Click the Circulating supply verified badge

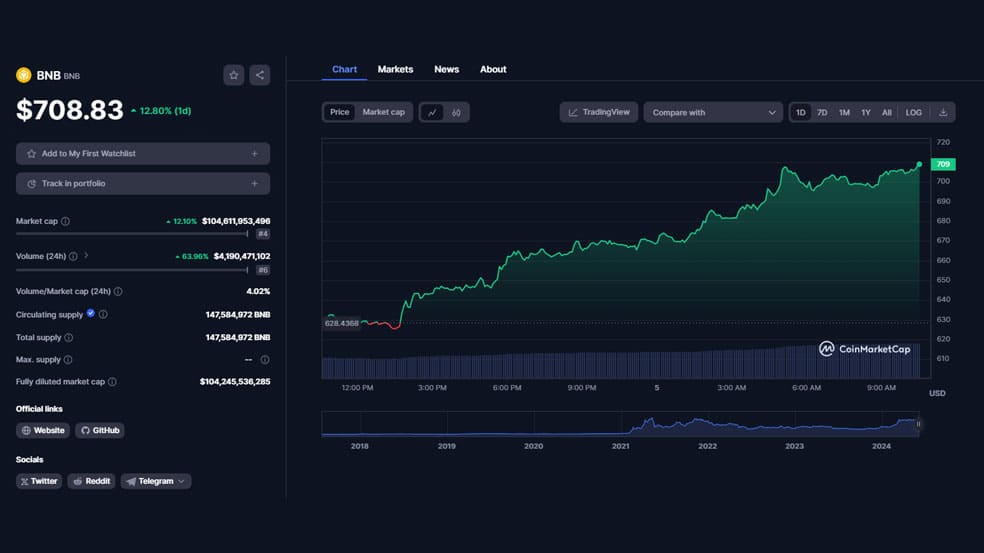[x=91, y=313]
